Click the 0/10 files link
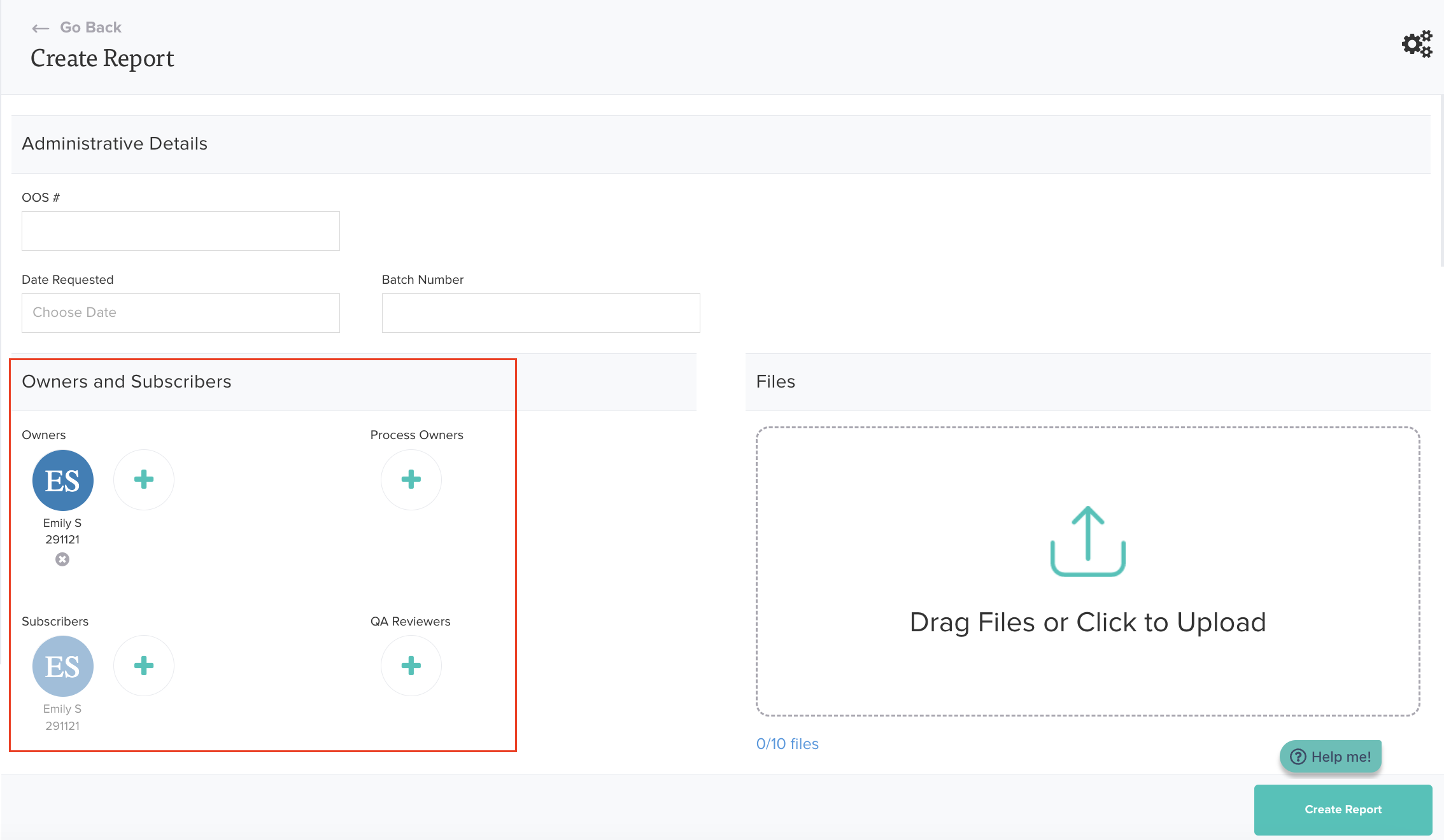 pyautogui.click(x=787, y=744)
